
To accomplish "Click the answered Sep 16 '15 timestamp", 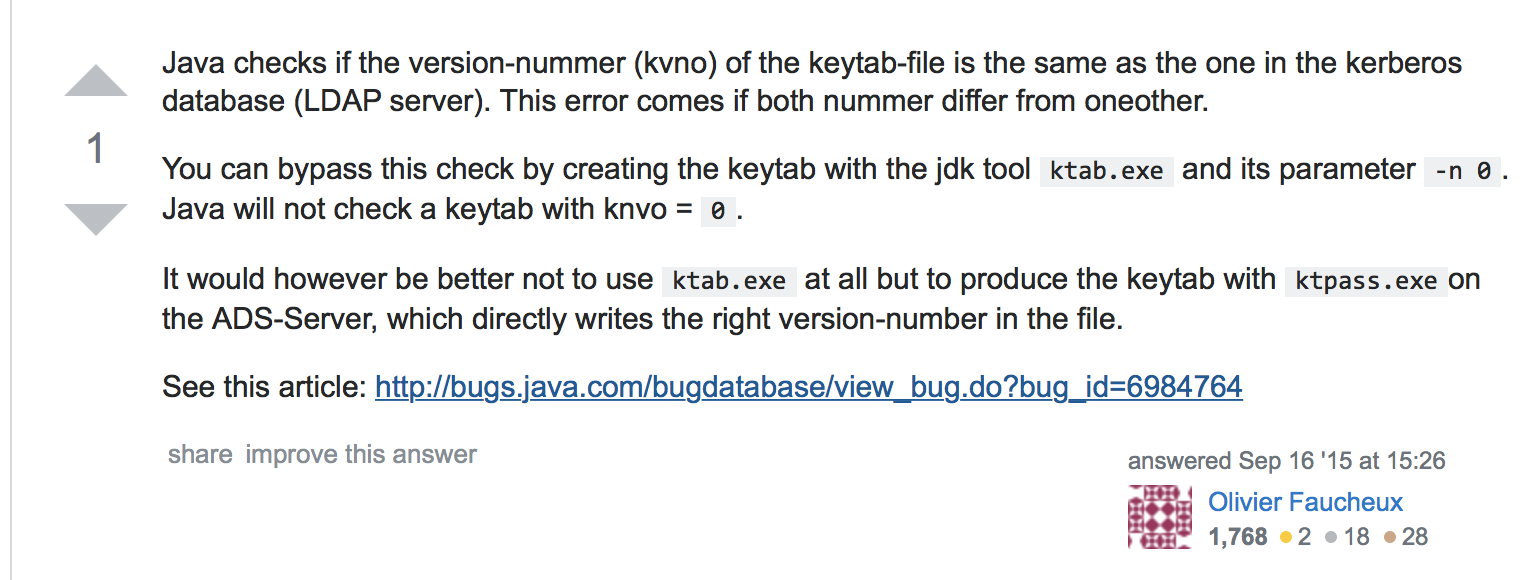I will click(1286, 461).
